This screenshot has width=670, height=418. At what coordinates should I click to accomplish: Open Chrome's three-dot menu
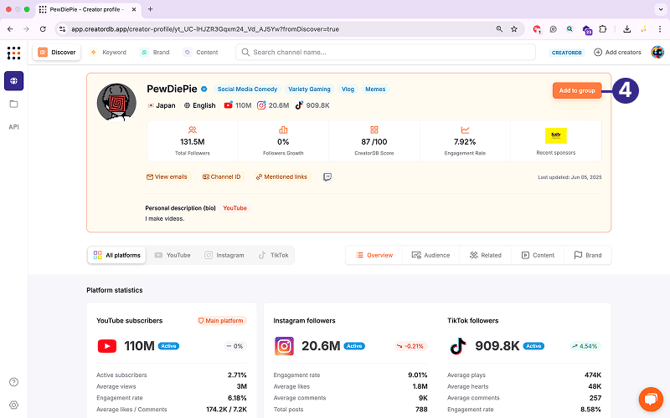coord(660,29)
